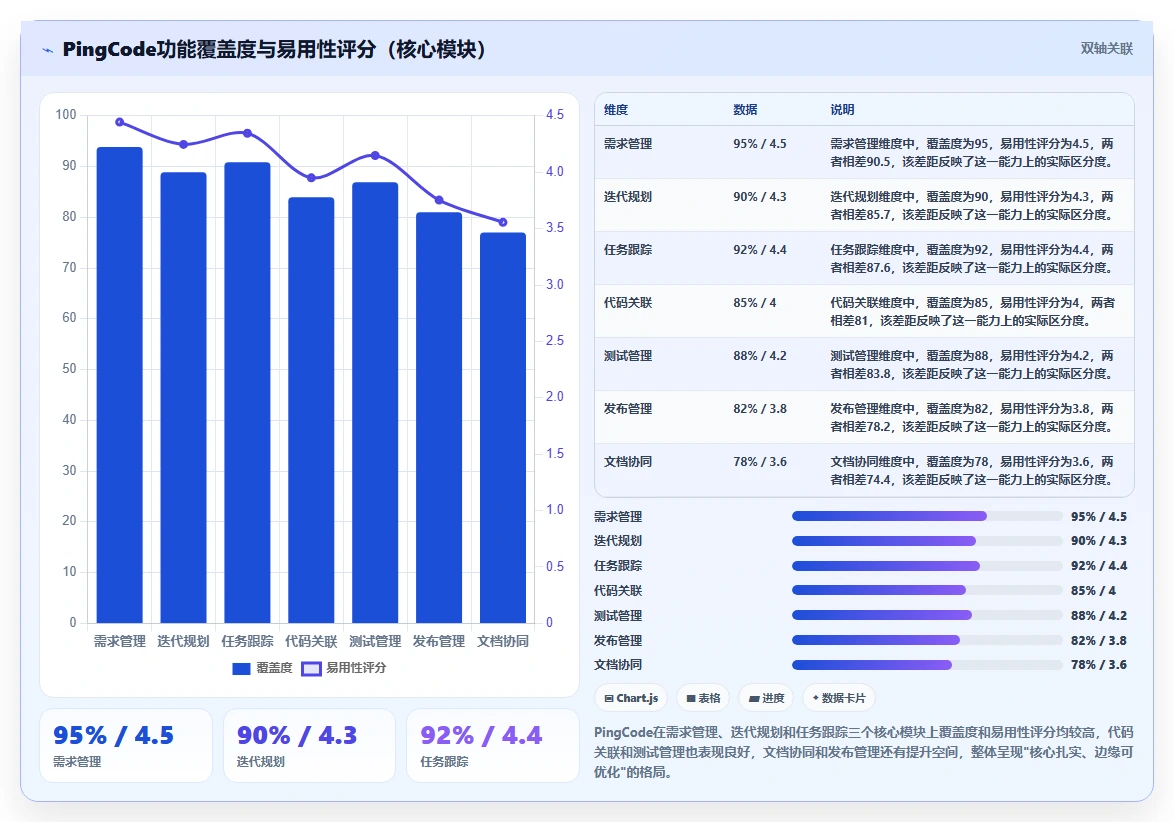
Task: Click the 90% / 4.3 value beside the 迭代规划 progress bar
Action: pos(1098,541)
